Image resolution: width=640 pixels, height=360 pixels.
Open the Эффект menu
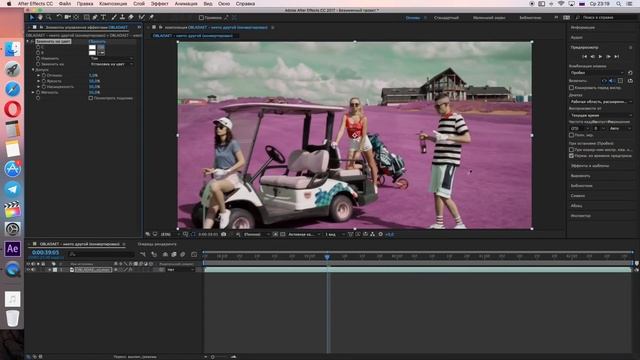point(159,4)
